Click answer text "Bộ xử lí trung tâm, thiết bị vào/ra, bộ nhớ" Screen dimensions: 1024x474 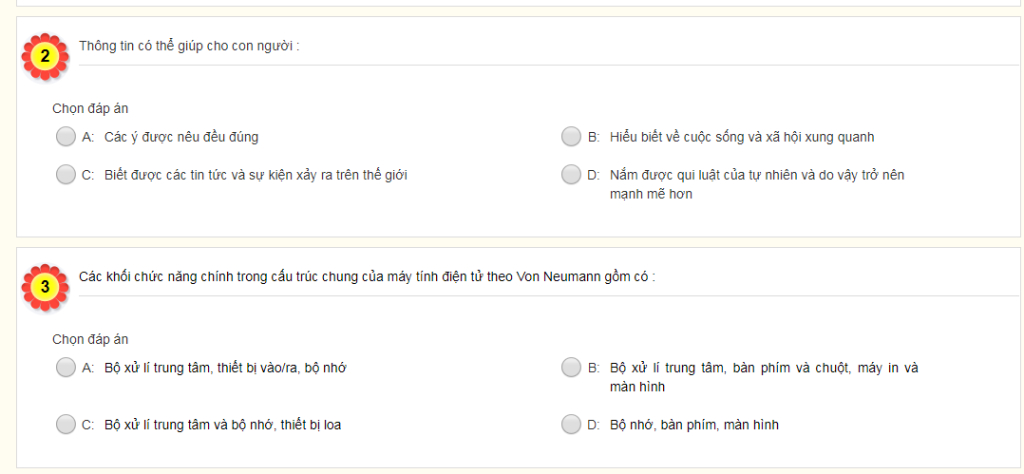(x=225, y=367)
